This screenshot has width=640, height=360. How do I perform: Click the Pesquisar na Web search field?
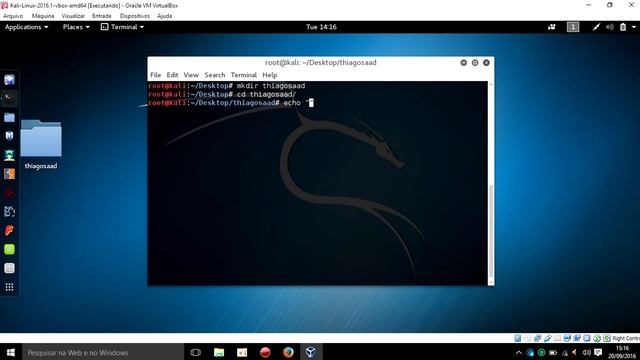click(102, 352)
